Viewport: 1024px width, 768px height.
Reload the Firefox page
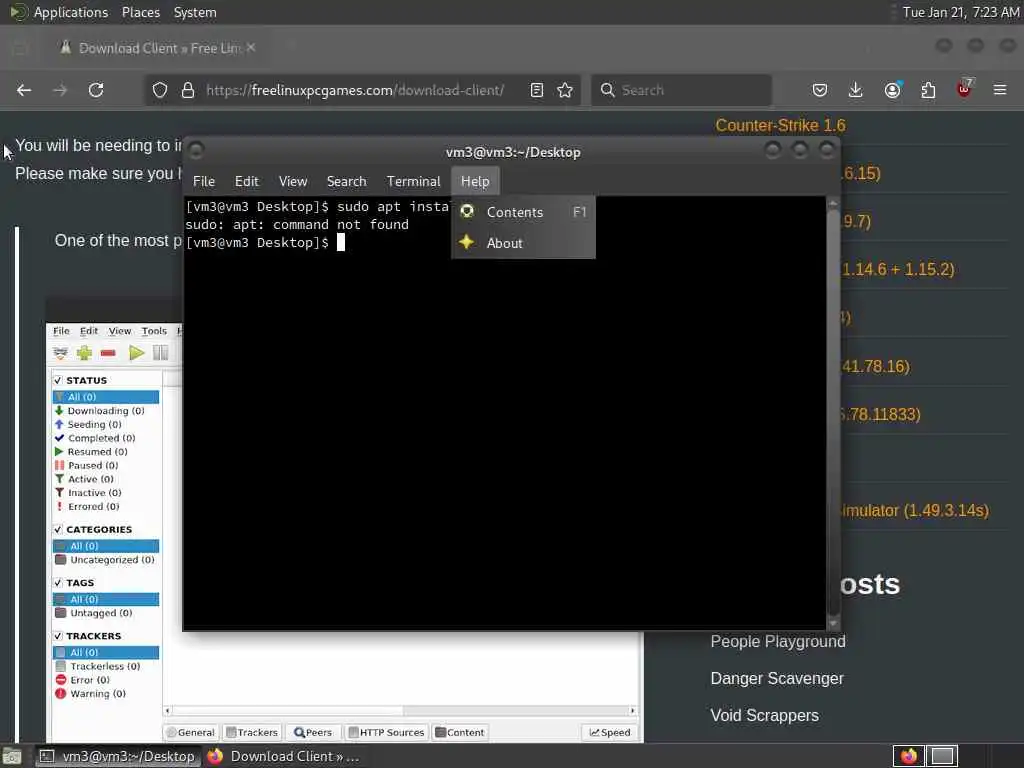(x=96, y=90)
